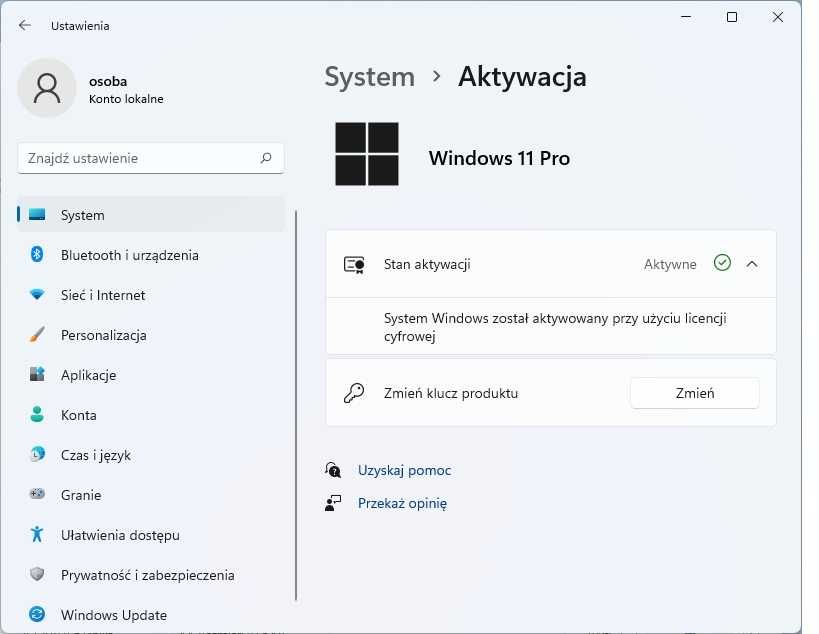
Task: Click the Aplikacje sidebar icon
Action: pos(37,375)
